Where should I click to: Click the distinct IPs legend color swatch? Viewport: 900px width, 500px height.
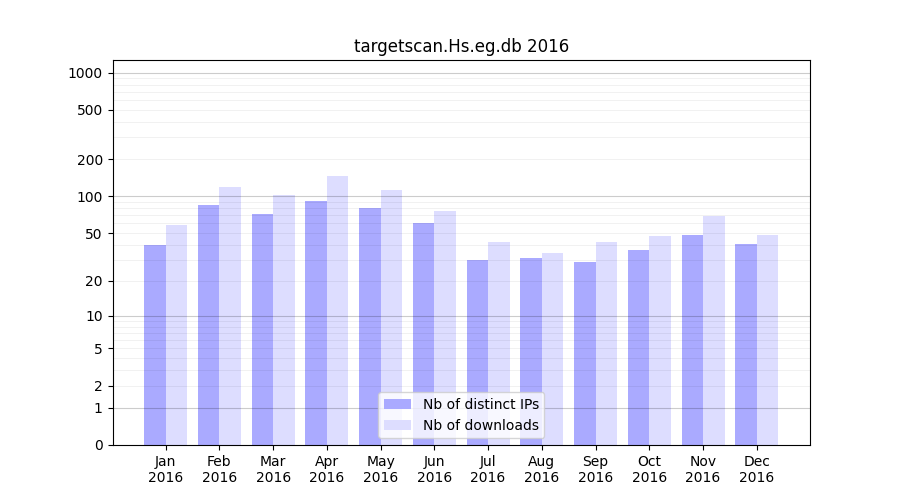[x=397, y=404]
